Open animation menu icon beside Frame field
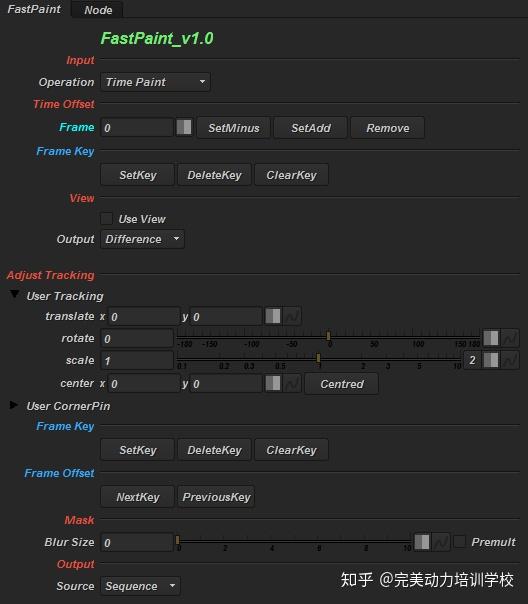Image resolution: width=528 pixels, height=604 pixels. 184,127
